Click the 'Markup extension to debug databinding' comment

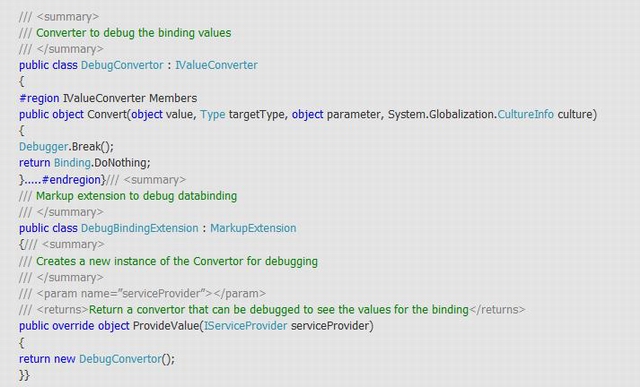[136, 196]
